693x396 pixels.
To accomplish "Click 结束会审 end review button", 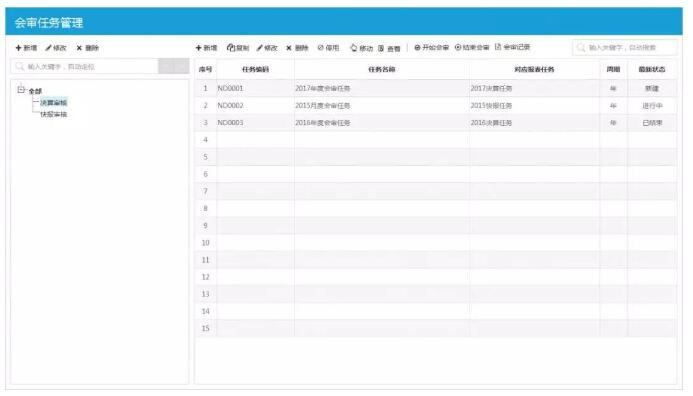I will click(x=472, y=47).
